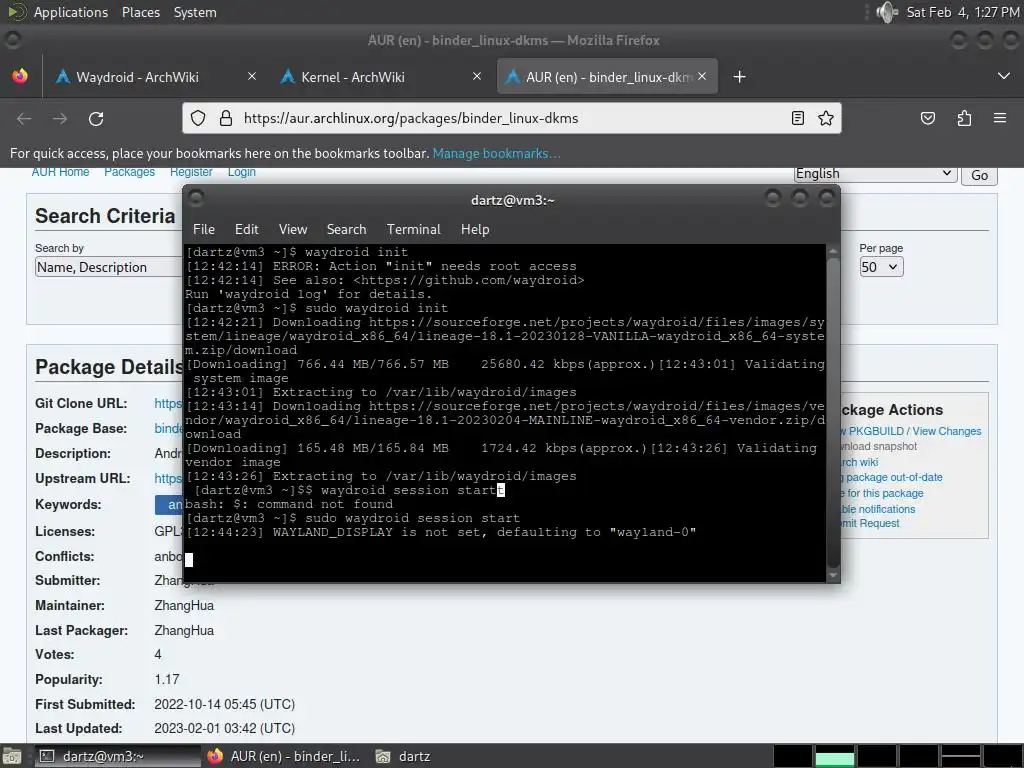
Task: Open the Firefox extensions icon
Action: click(964, 118)
